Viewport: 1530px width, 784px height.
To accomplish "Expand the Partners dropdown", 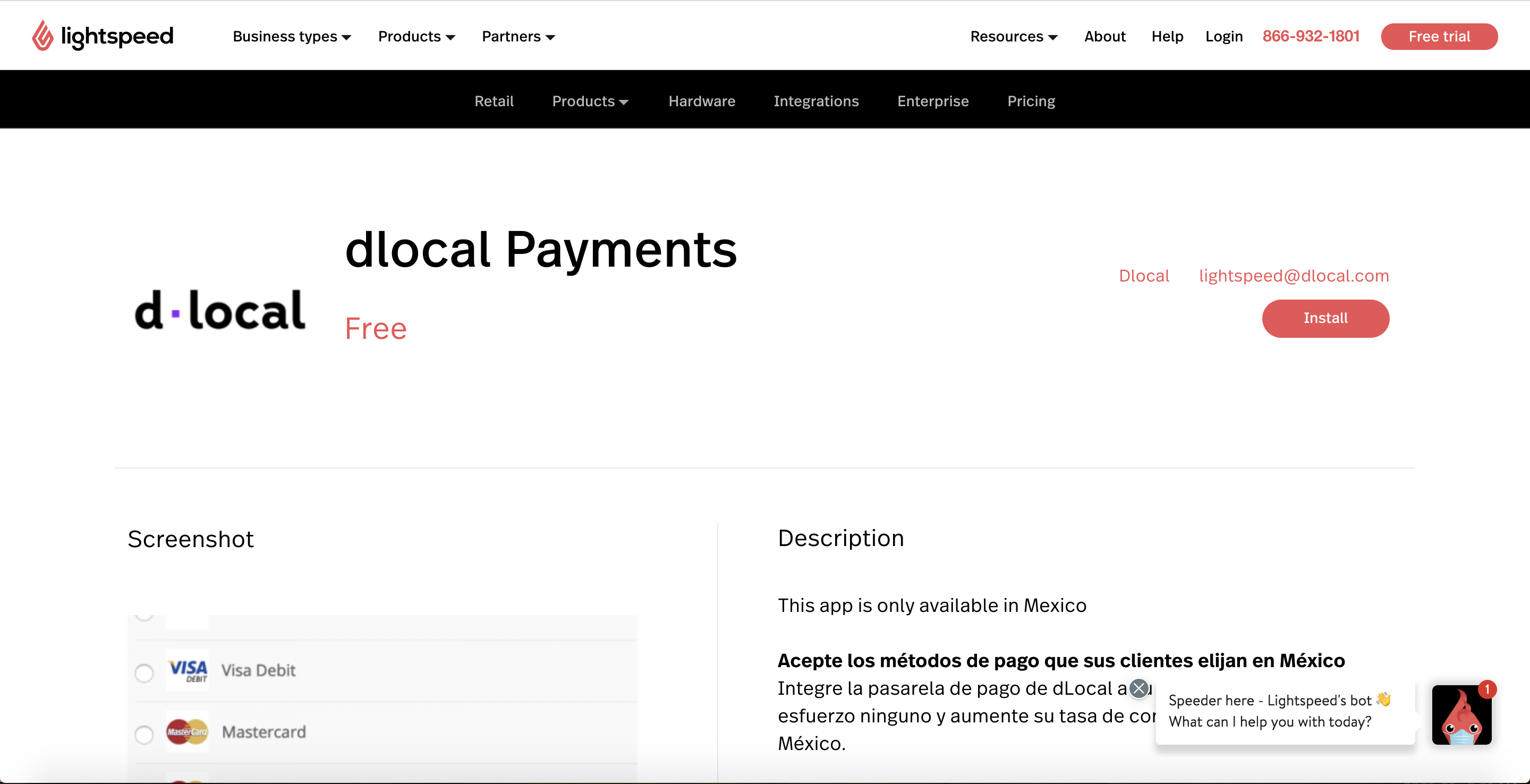I will coord(518,37).
